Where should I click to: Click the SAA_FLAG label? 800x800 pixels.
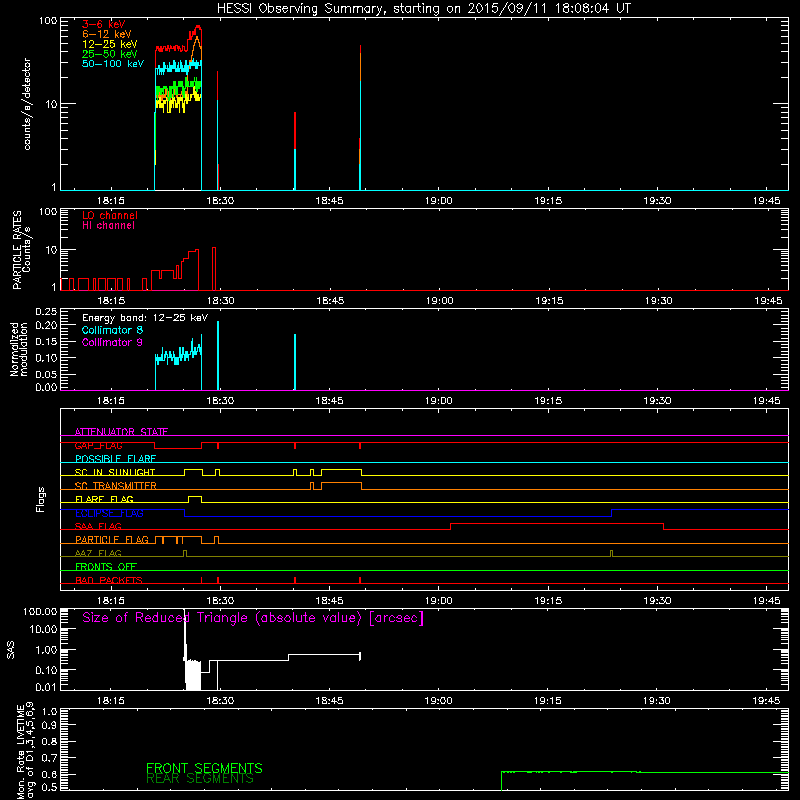coord(98,526)
